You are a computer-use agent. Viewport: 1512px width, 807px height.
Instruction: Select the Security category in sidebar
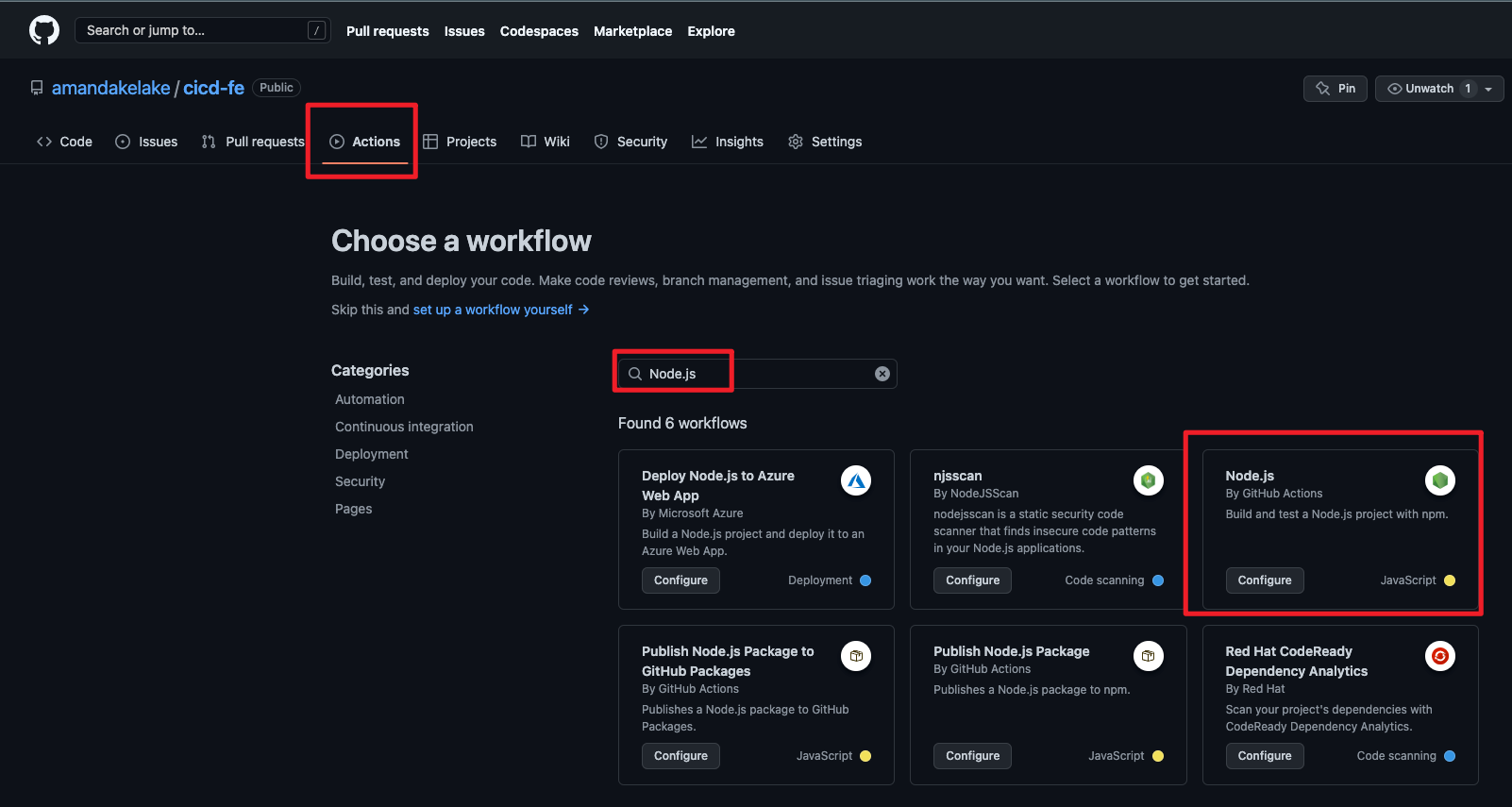click(x=360, y=481)
